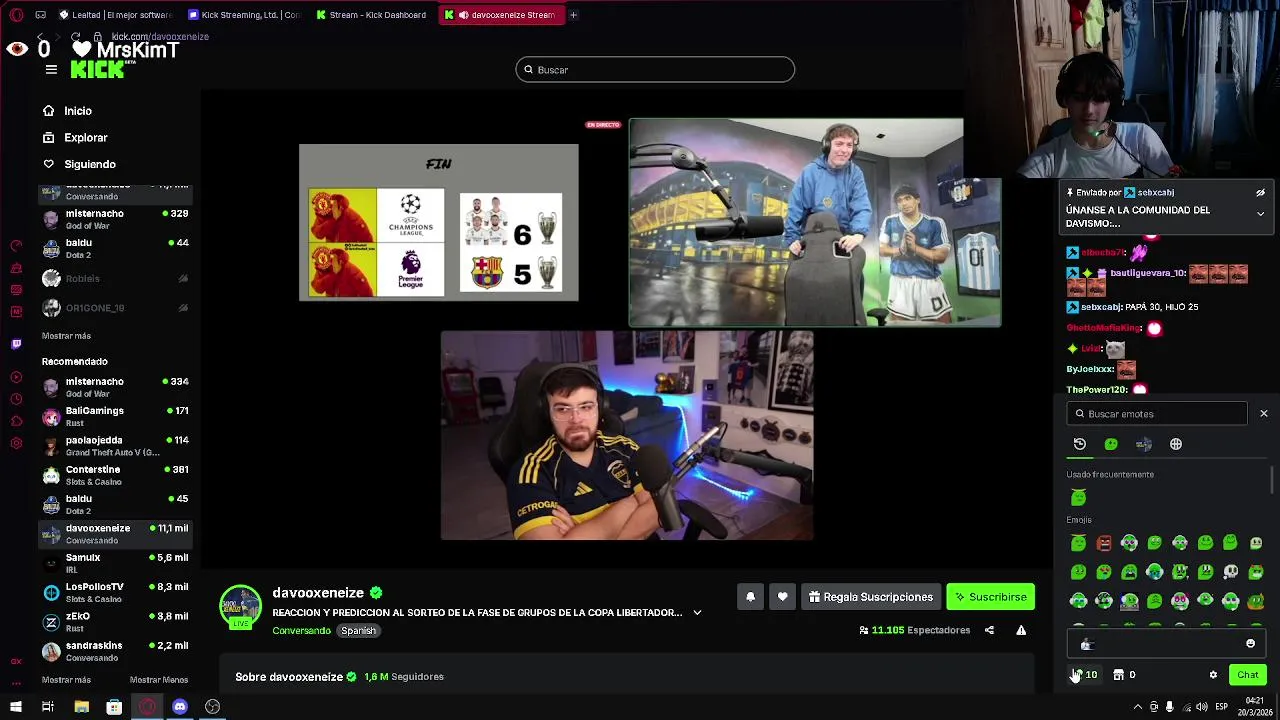Open BaliGamings channel in sidebar
Screen dimensions: 1280x720
pyautogui.click(x=115, y=416)
